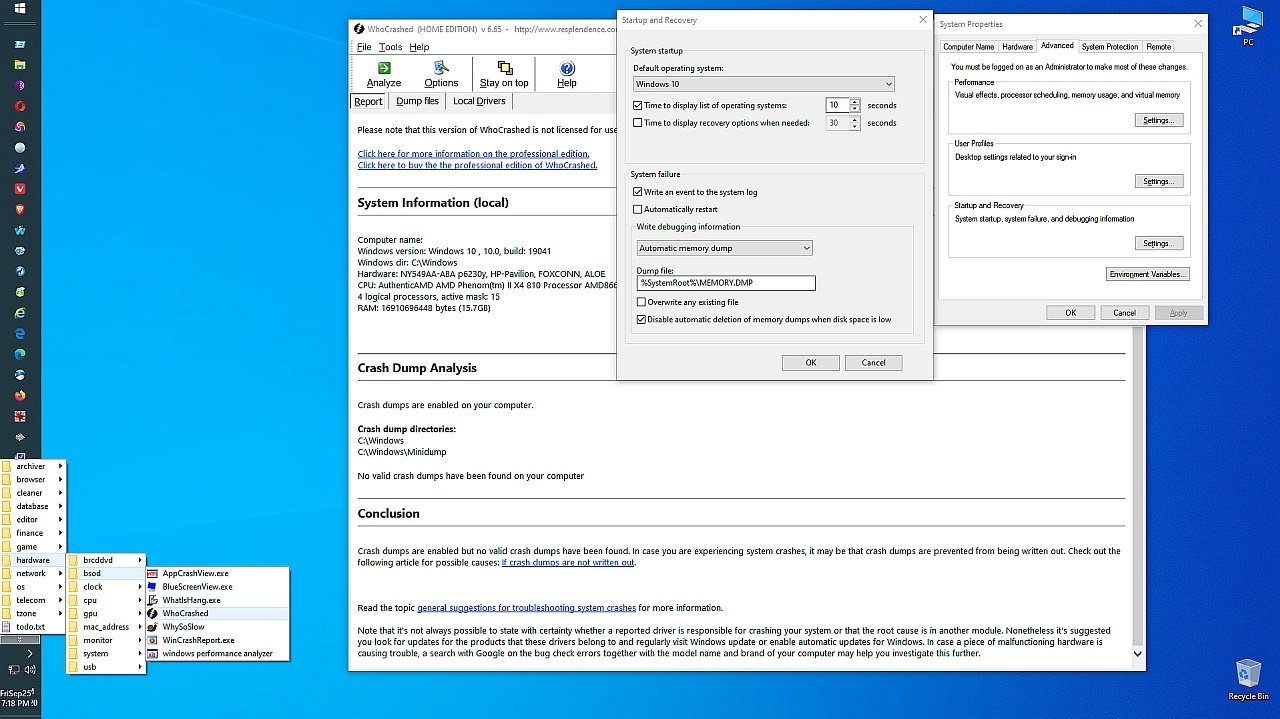Switch to Computer Name tab in System Properties
The width and height of the screenshot is (1280, 719).
point(968,47)
